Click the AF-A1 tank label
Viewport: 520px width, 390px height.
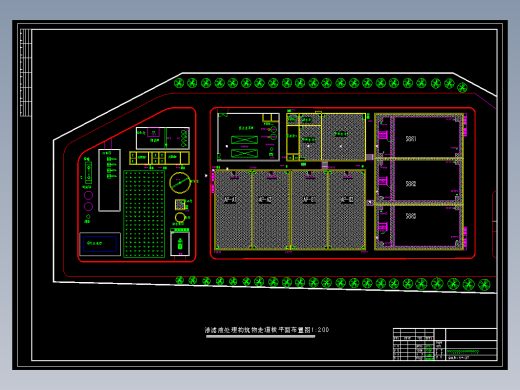(230, 199)
